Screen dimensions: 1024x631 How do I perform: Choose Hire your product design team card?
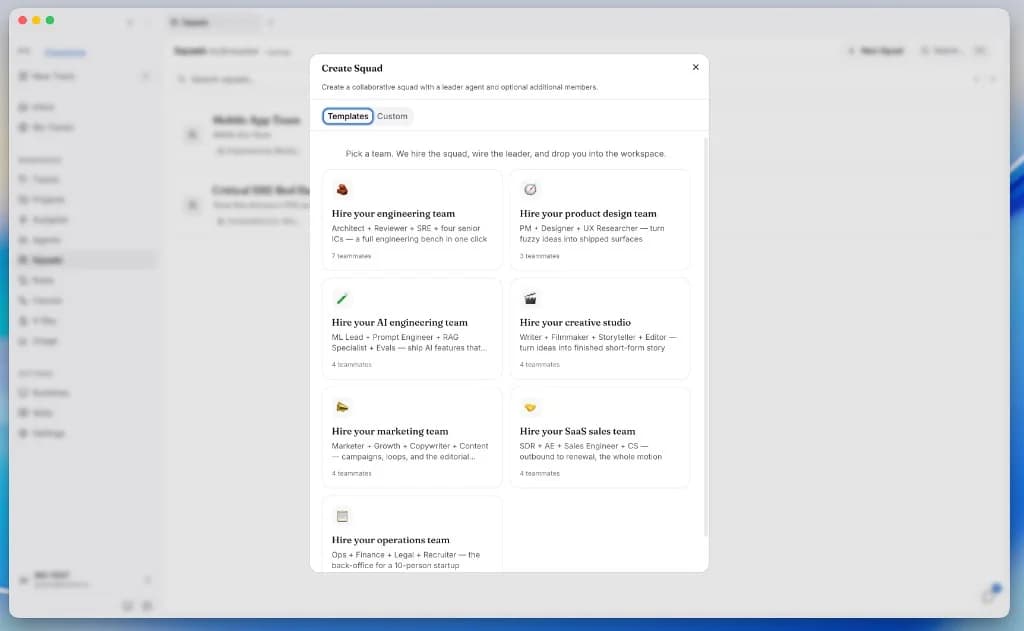[x=600, y=219]
